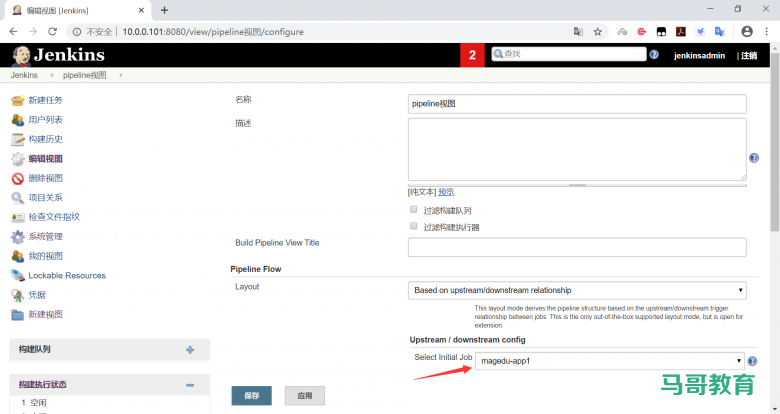Open 凭据 in the sidebar
Viewport: 780px width, 414px height.
point(37,295)
